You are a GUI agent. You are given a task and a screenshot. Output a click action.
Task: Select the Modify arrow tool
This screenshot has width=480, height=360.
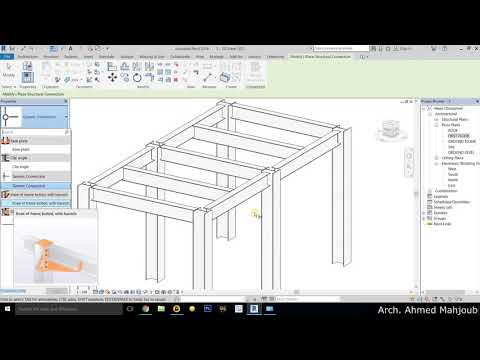pyautogui.click(x=9, y=69)
